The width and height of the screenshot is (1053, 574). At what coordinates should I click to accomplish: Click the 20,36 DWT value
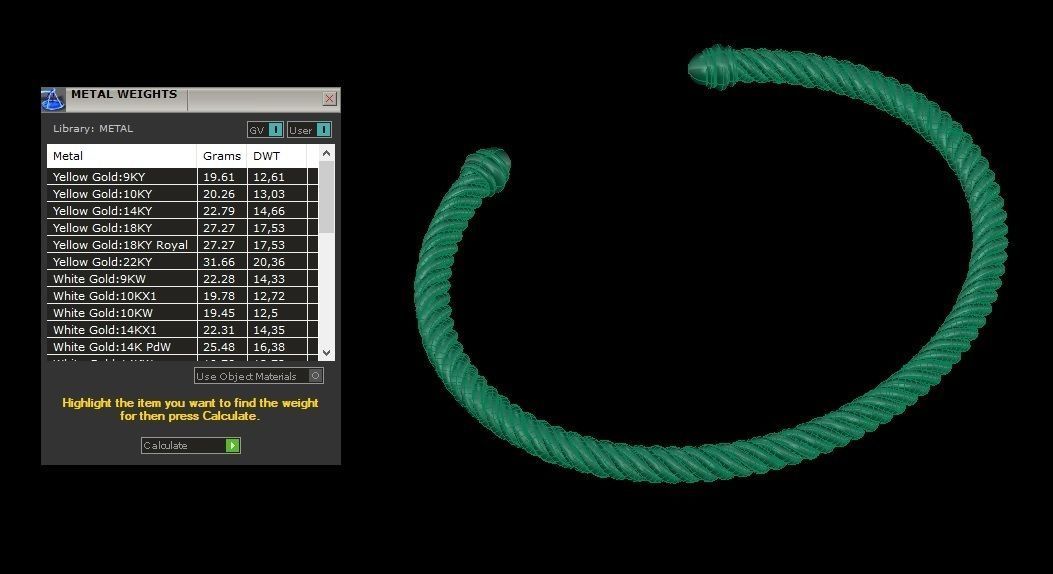click(269, 262)
